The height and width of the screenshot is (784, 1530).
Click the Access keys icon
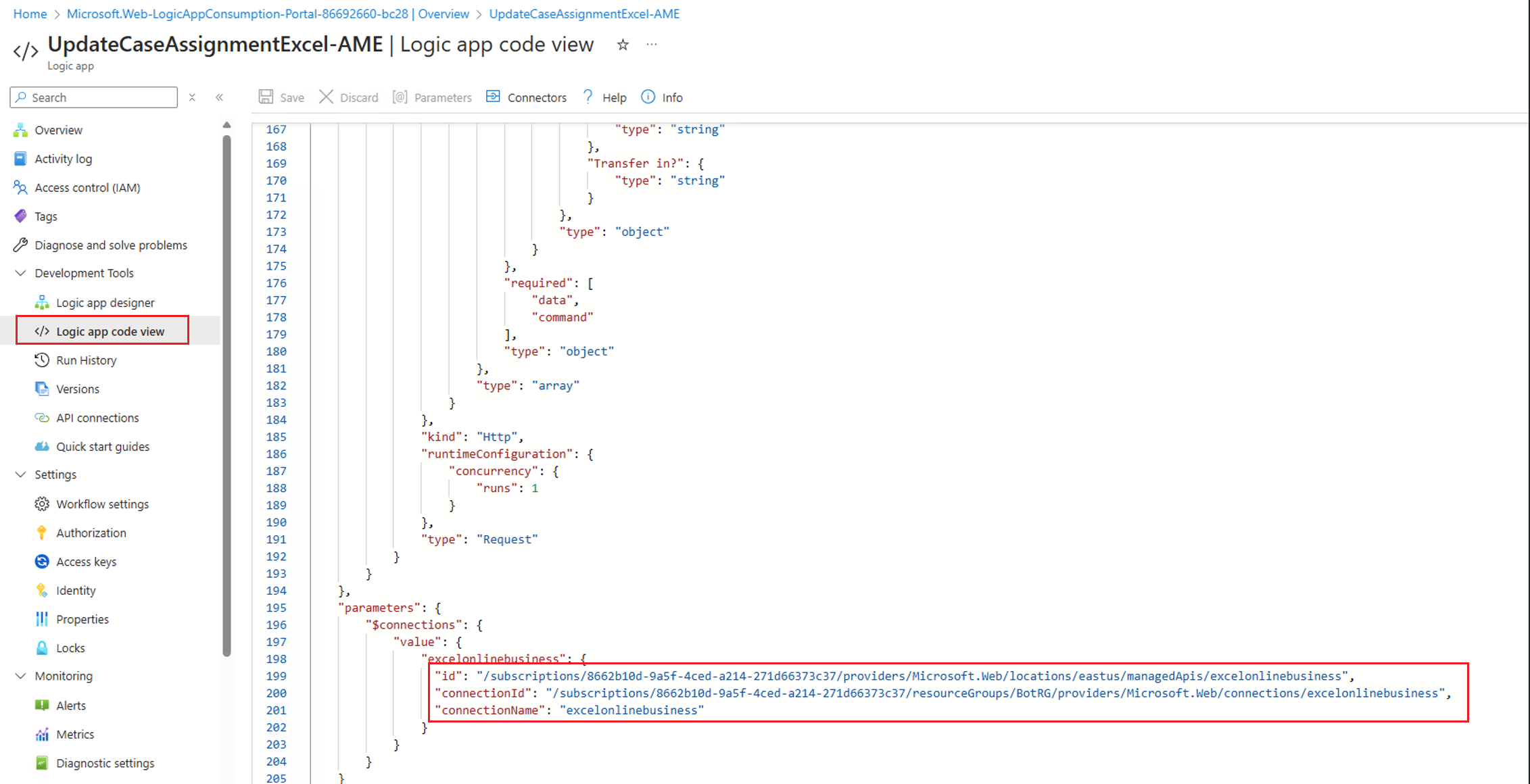click(x=42, y=562)
